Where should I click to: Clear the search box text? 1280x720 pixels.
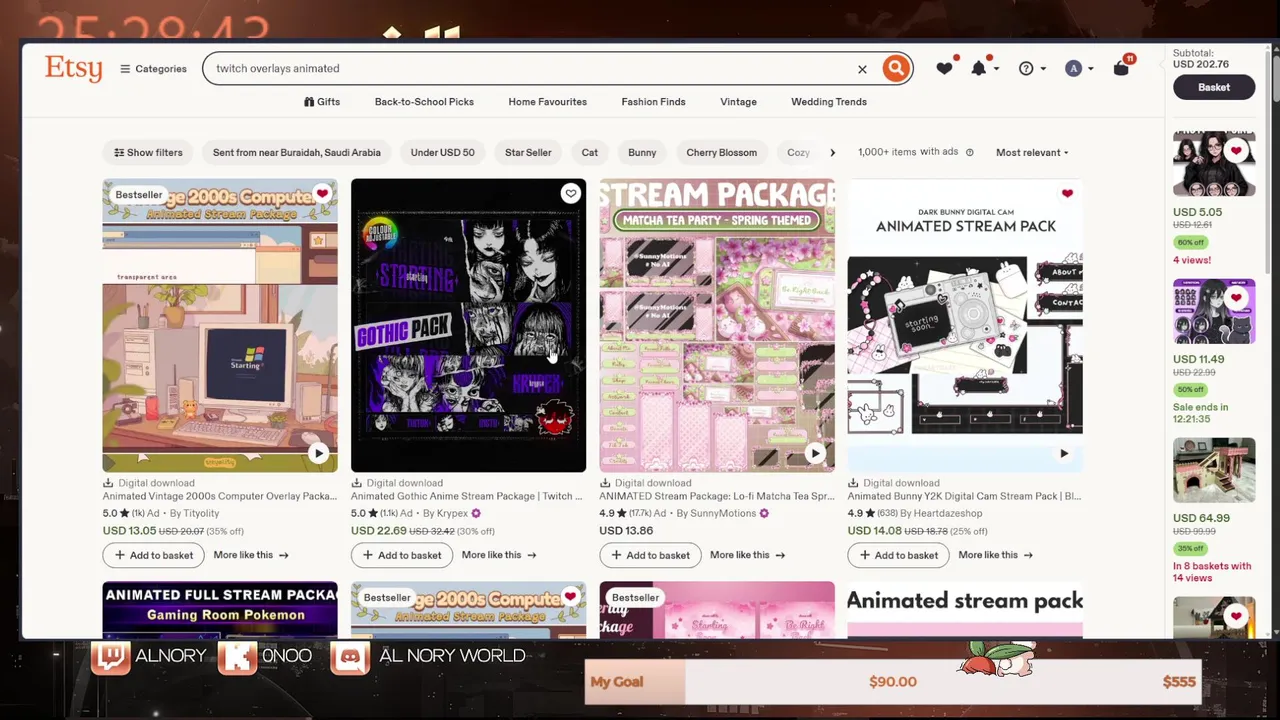pos(862,69)
